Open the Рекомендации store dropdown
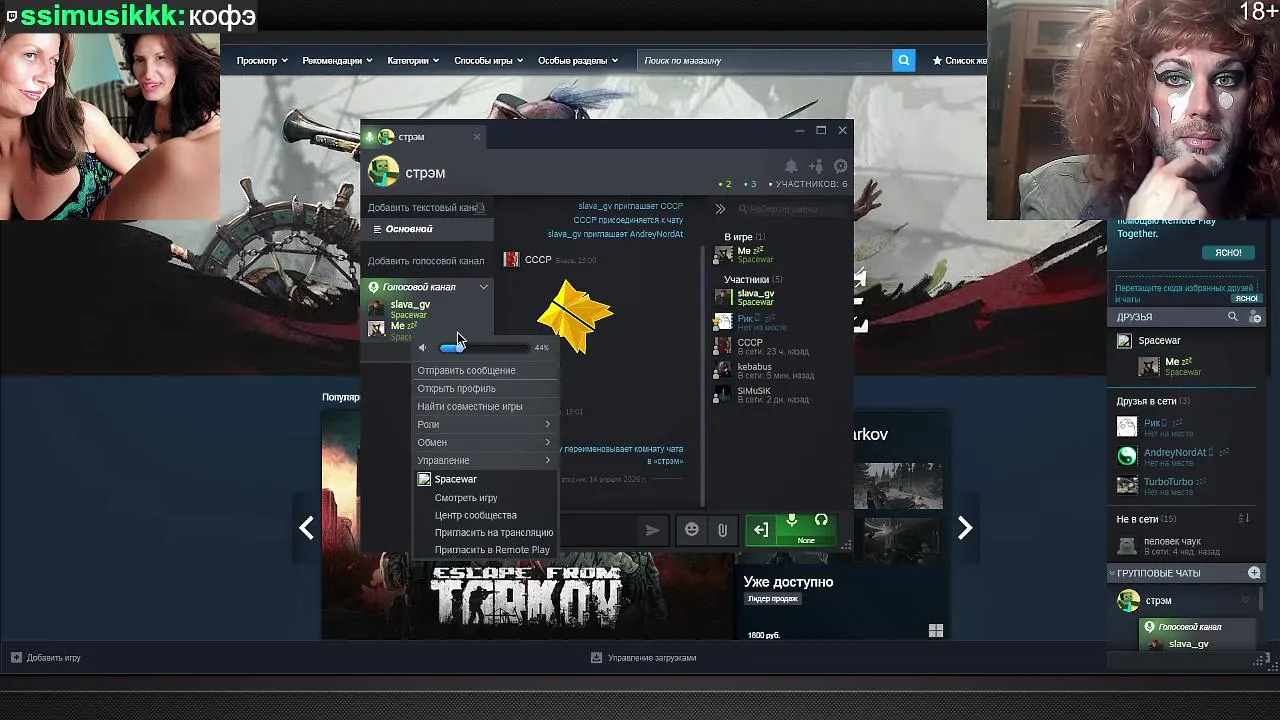 337,61
